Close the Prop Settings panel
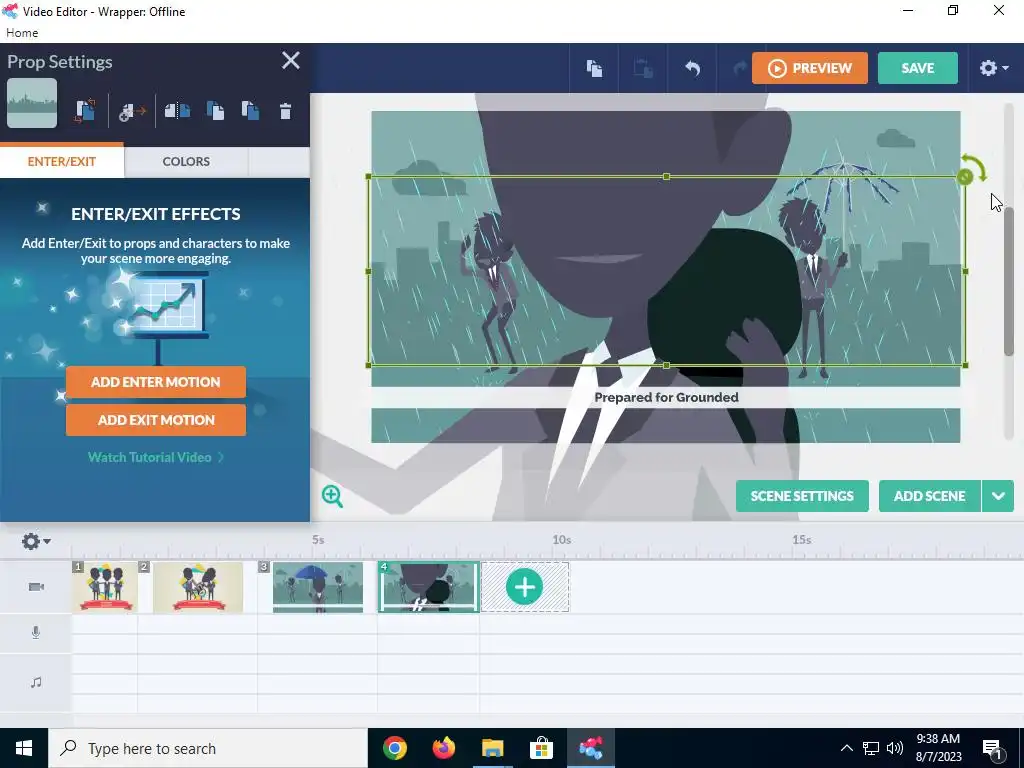Image resolution: width=1024 pixels, height=768 pixels. tap(291, 61)
